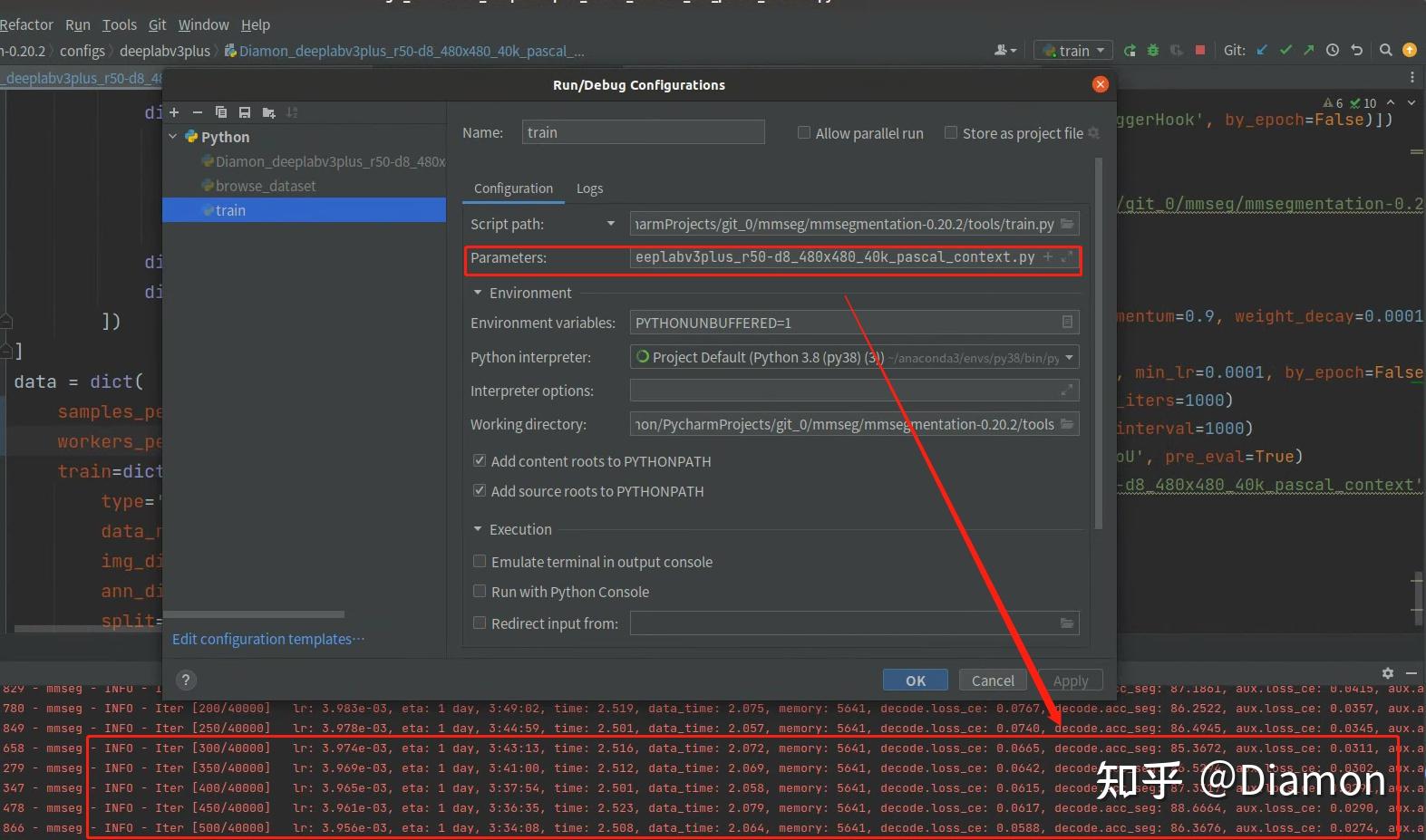
Task: Create a new configuration folder
Action: [268, 112]
